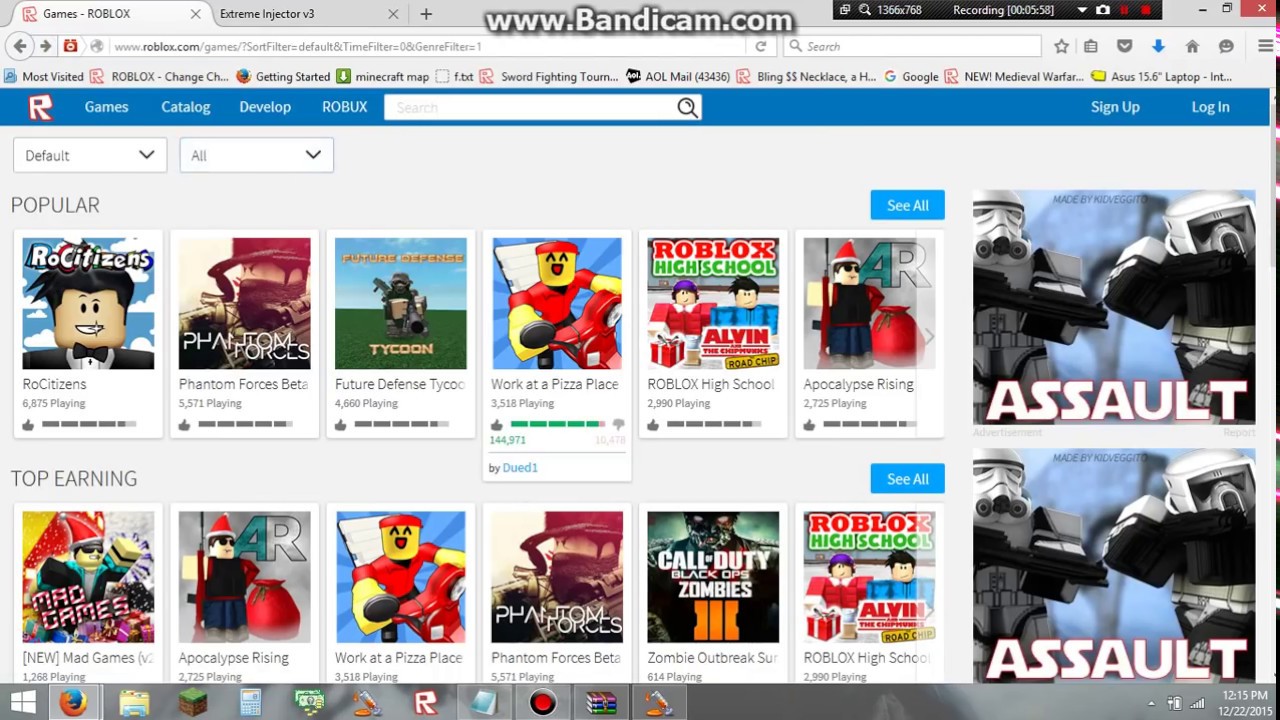Viewport: 1280px width, 720px height.
Task: Reload the page with the refresh icon
Action: (761, 46)
